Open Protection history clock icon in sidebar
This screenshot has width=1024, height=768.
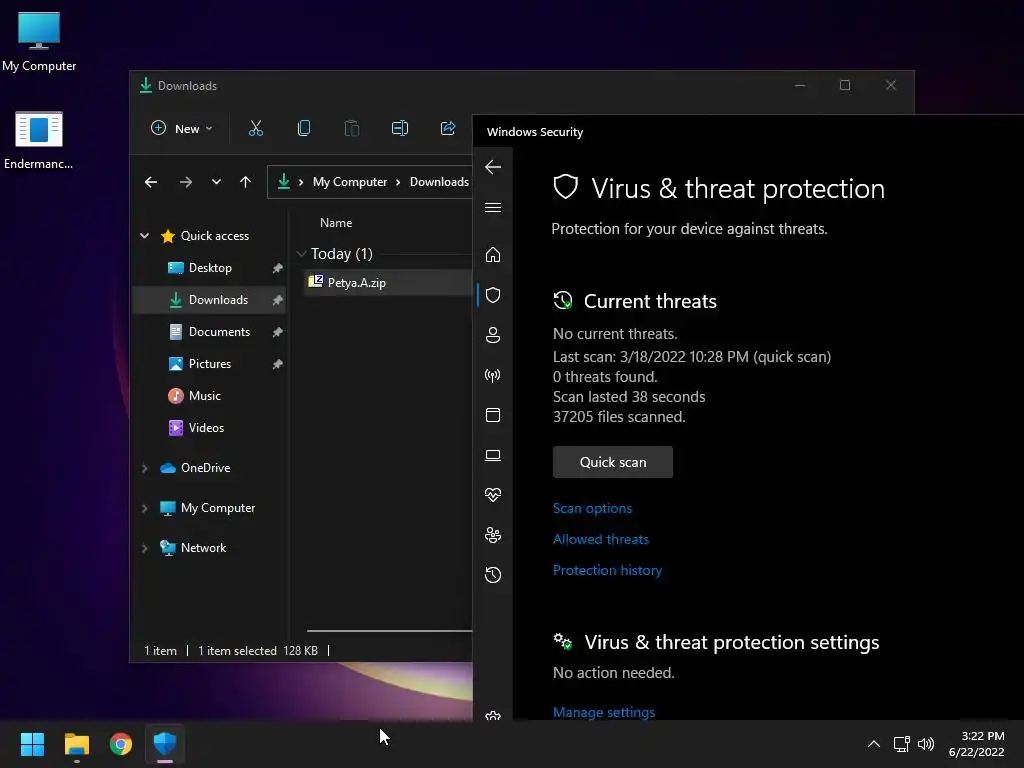tap(493, 575)
